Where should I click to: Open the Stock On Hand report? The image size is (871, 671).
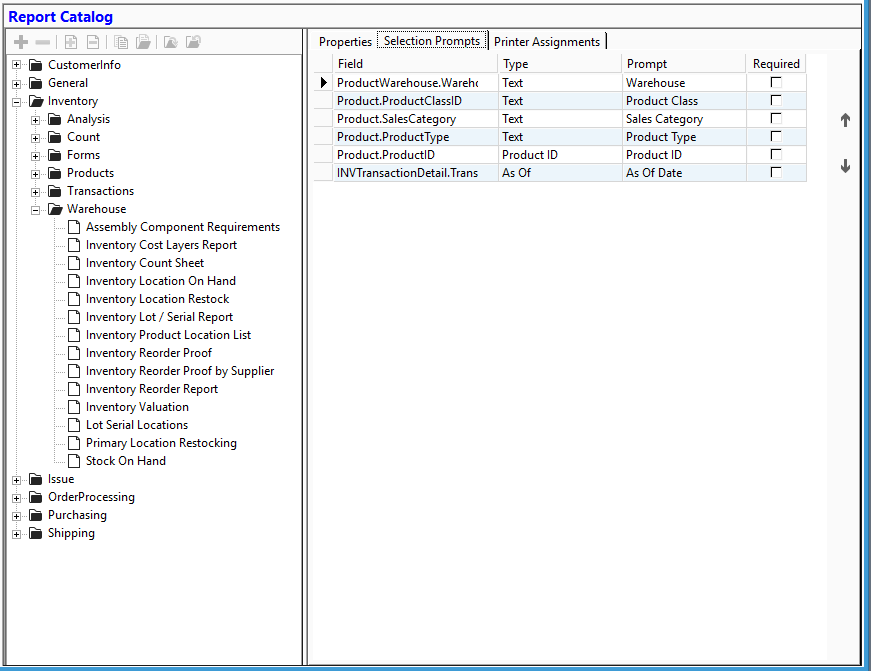125,460
